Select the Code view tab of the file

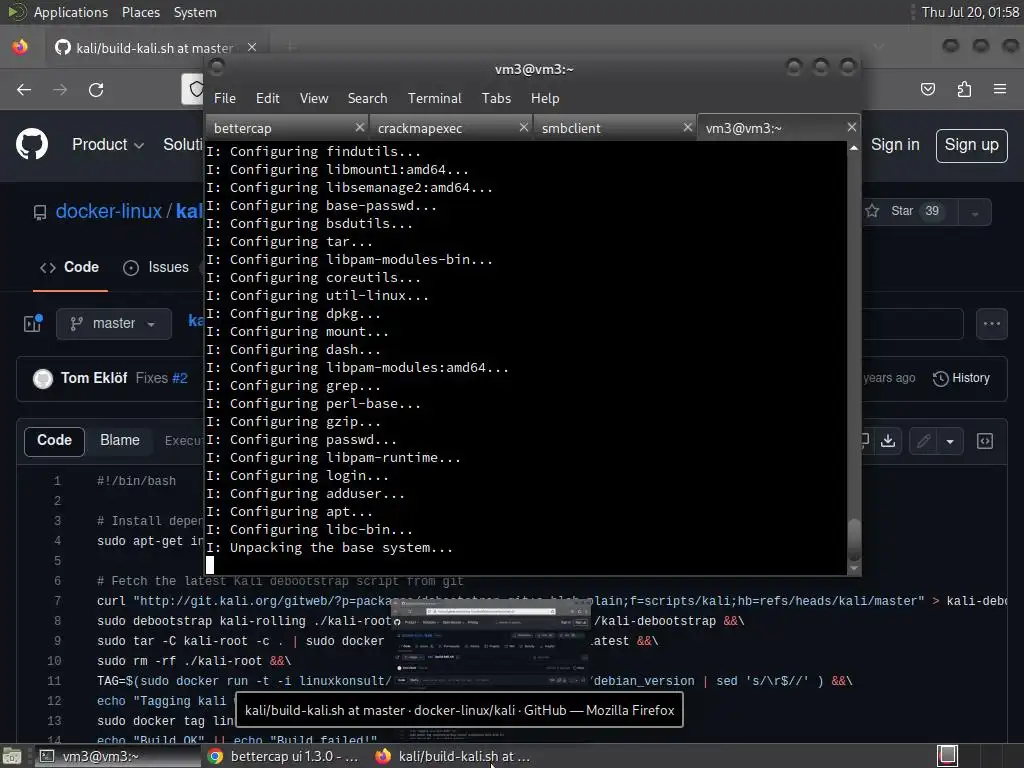coord(54,441)
